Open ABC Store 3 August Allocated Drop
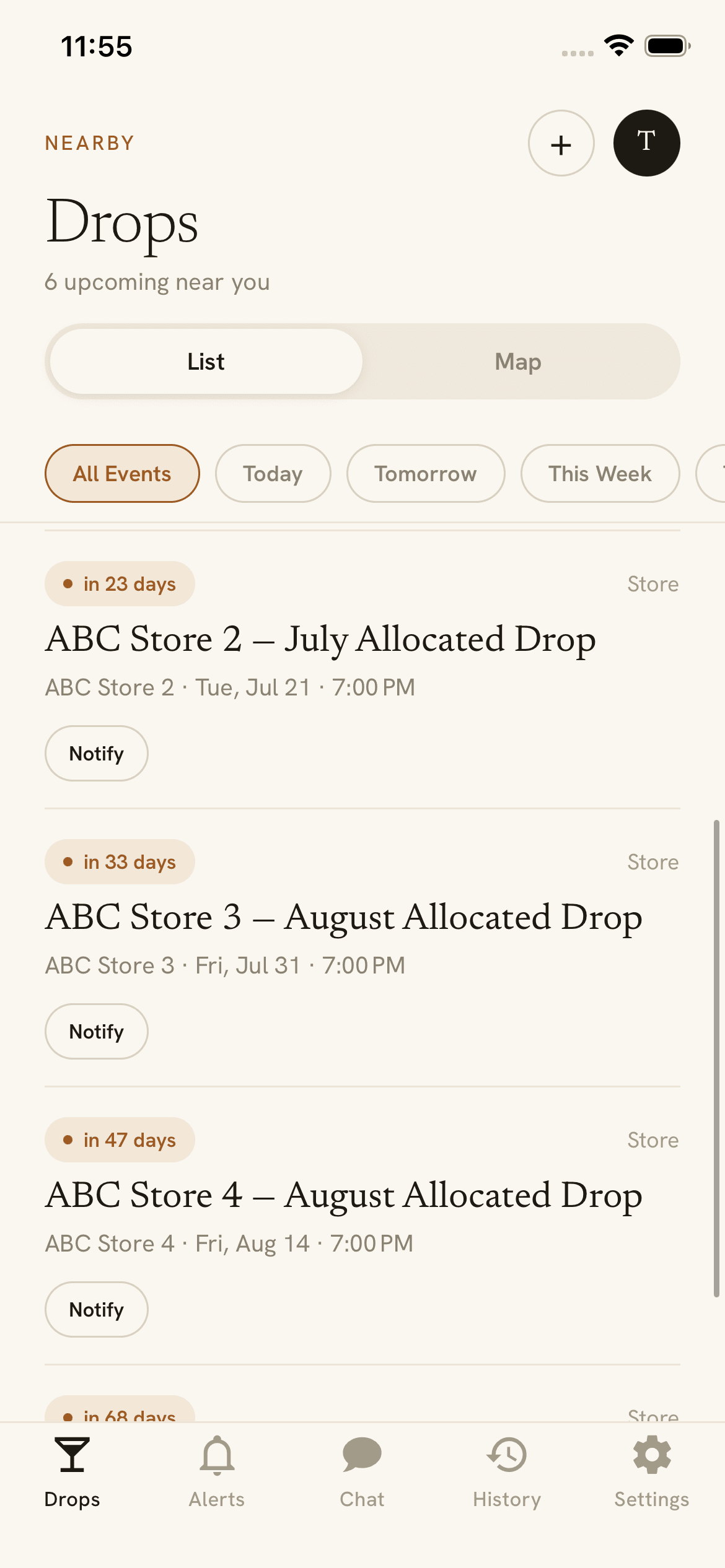Viewport: 725px width, 1568px height. [344, 917]
